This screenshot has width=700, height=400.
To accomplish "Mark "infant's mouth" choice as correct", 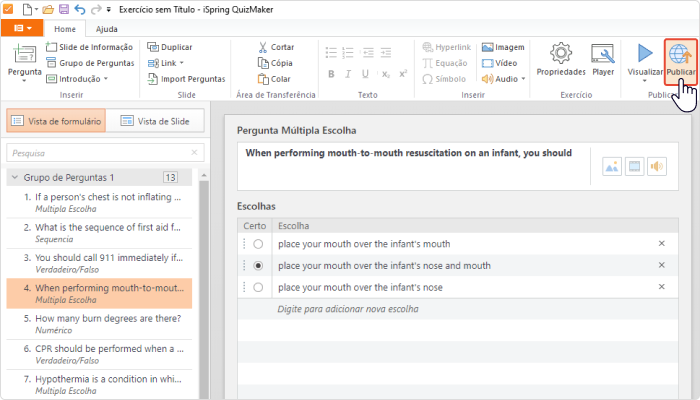I will point(258,244).
